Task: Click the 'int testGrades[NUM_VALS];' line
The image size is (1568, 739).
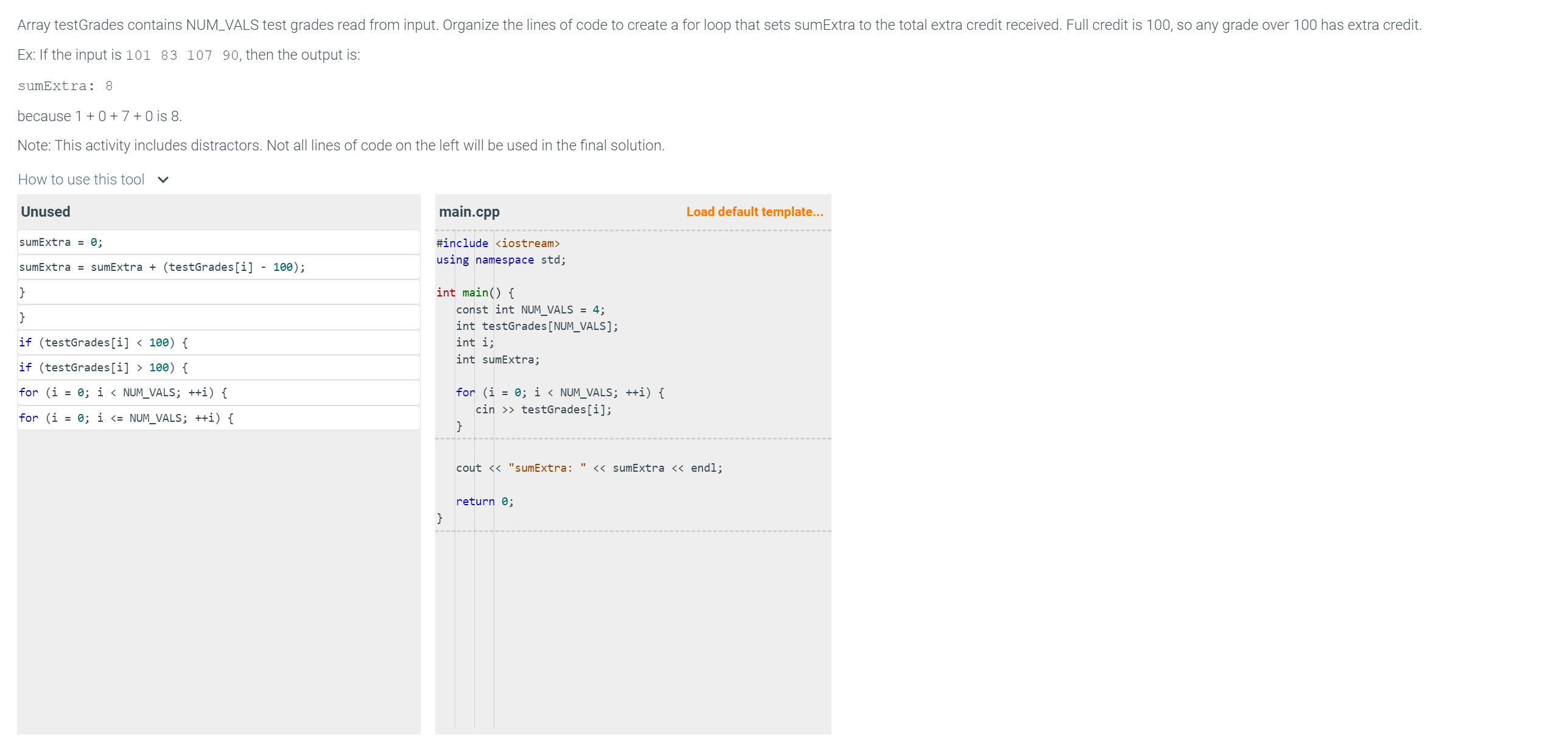Action: [537, 326]
